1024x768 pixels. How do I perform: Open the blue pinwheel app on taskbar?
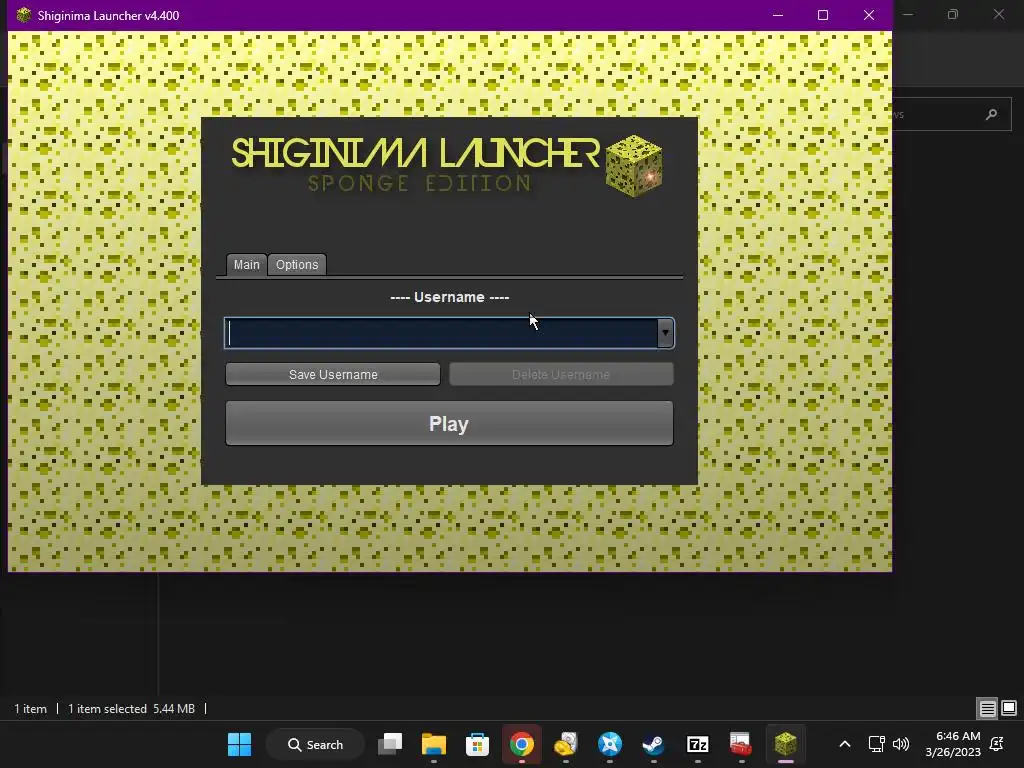pyautogui.click(x=610, y=744)
